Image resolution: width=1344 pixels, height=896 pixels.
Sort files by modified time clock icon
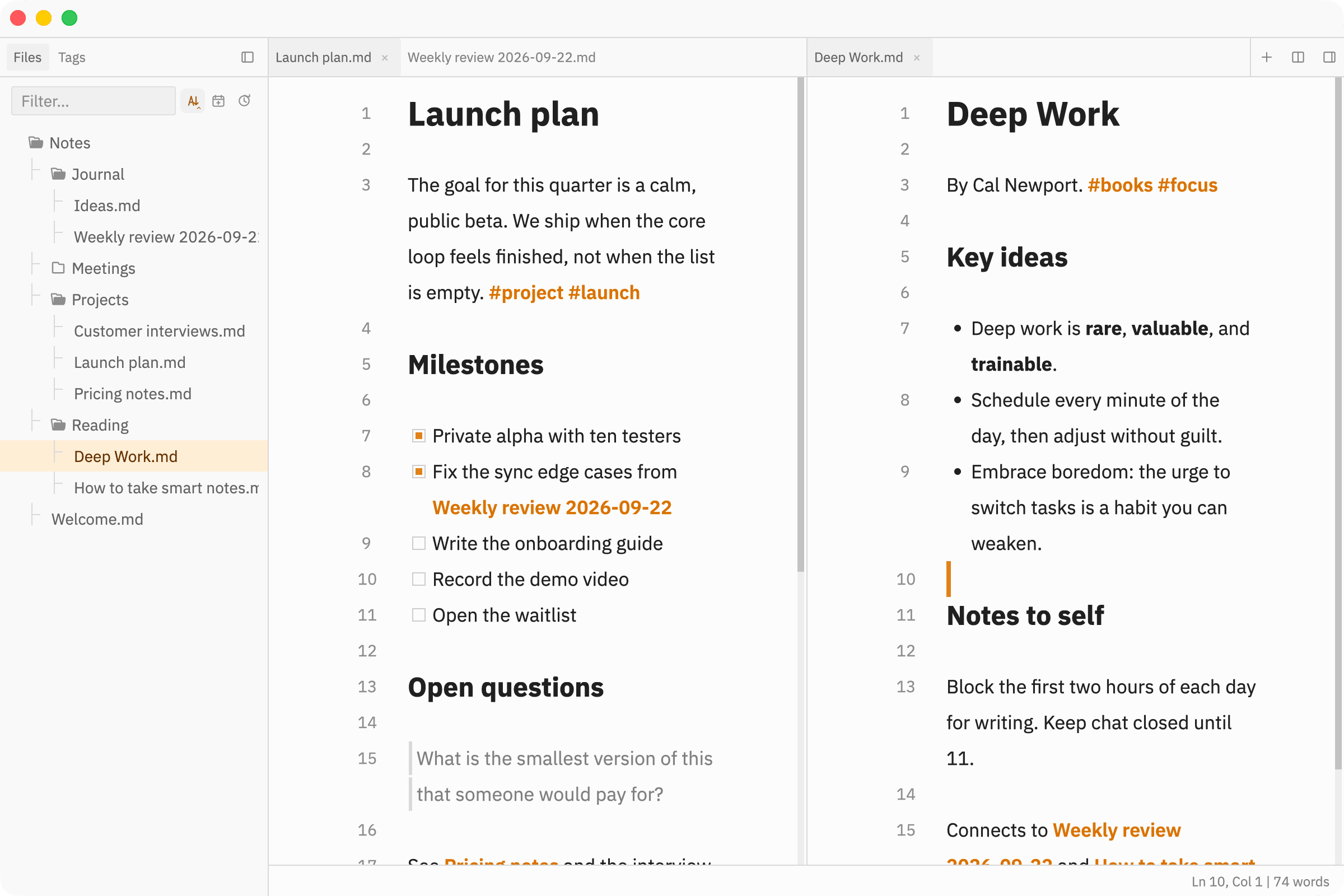(x=244, y=101)
